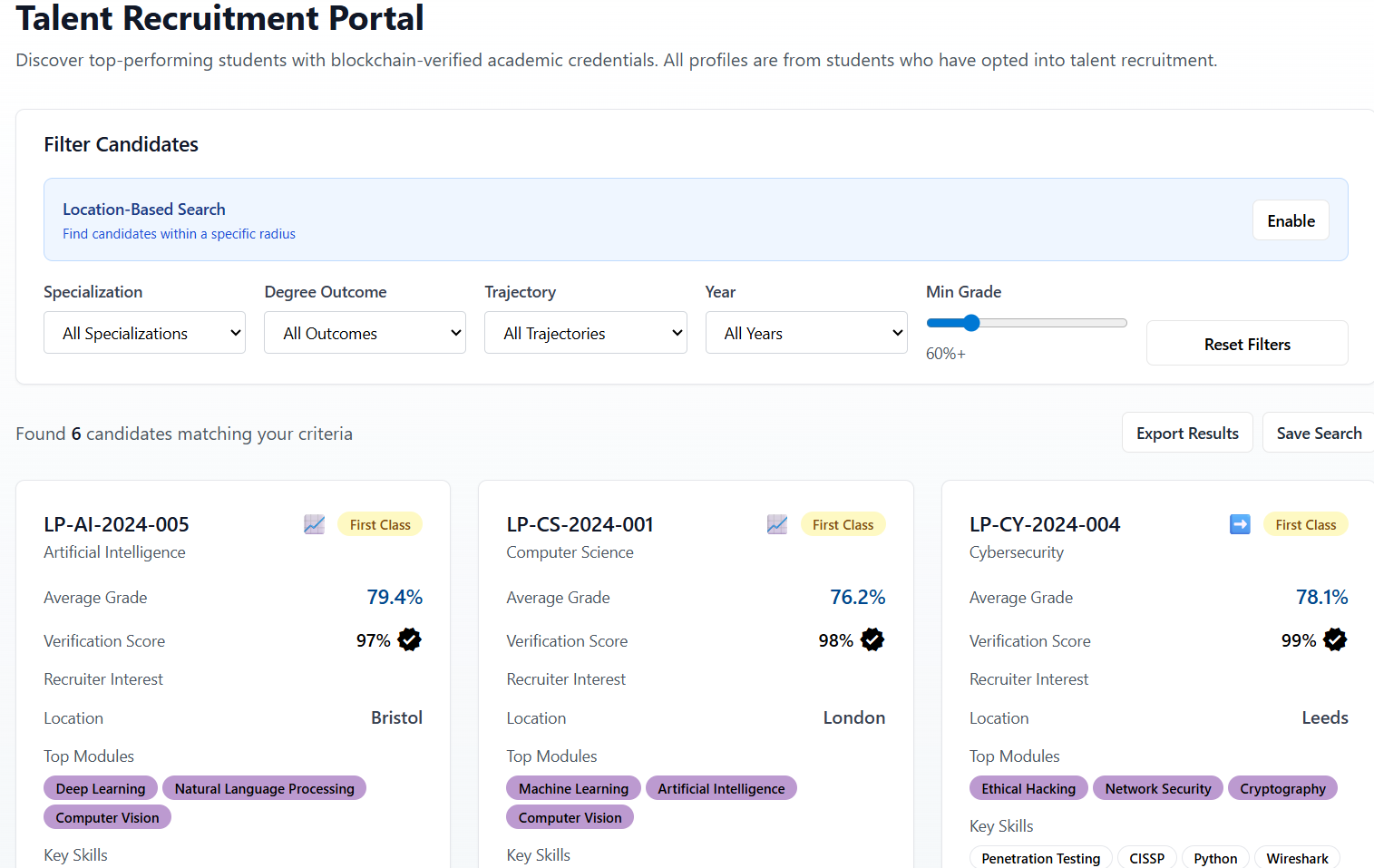Click trend chart icon on LP-CS-2024-001 card
The image size is (1374, 868).
[x=776, y=524]
